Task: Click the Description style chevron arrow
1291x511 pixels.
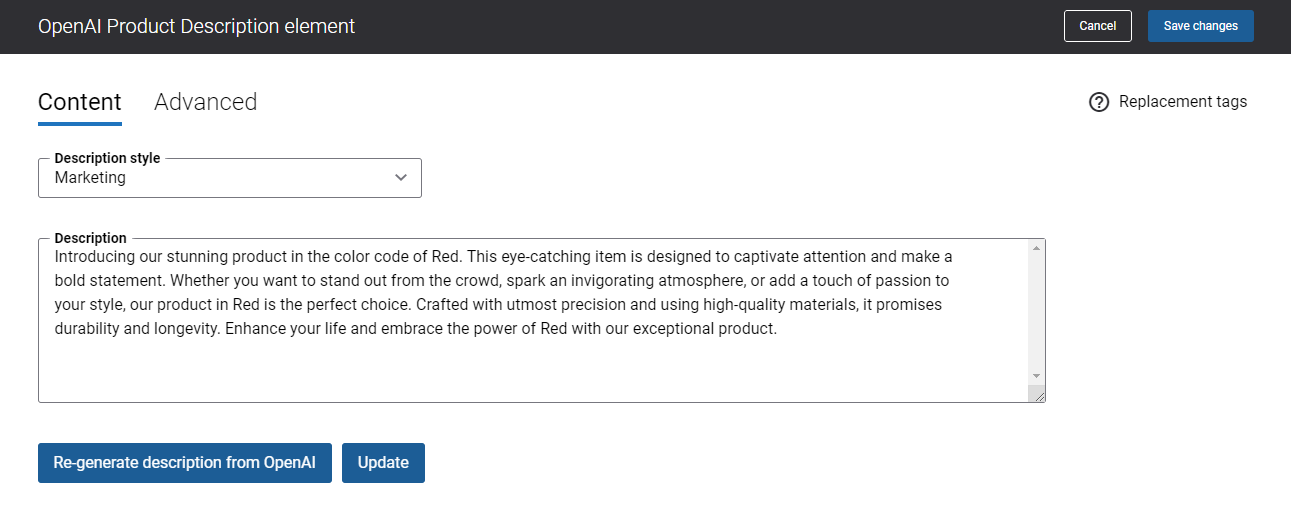Action: pyautogui.click(x=401, y=178)
